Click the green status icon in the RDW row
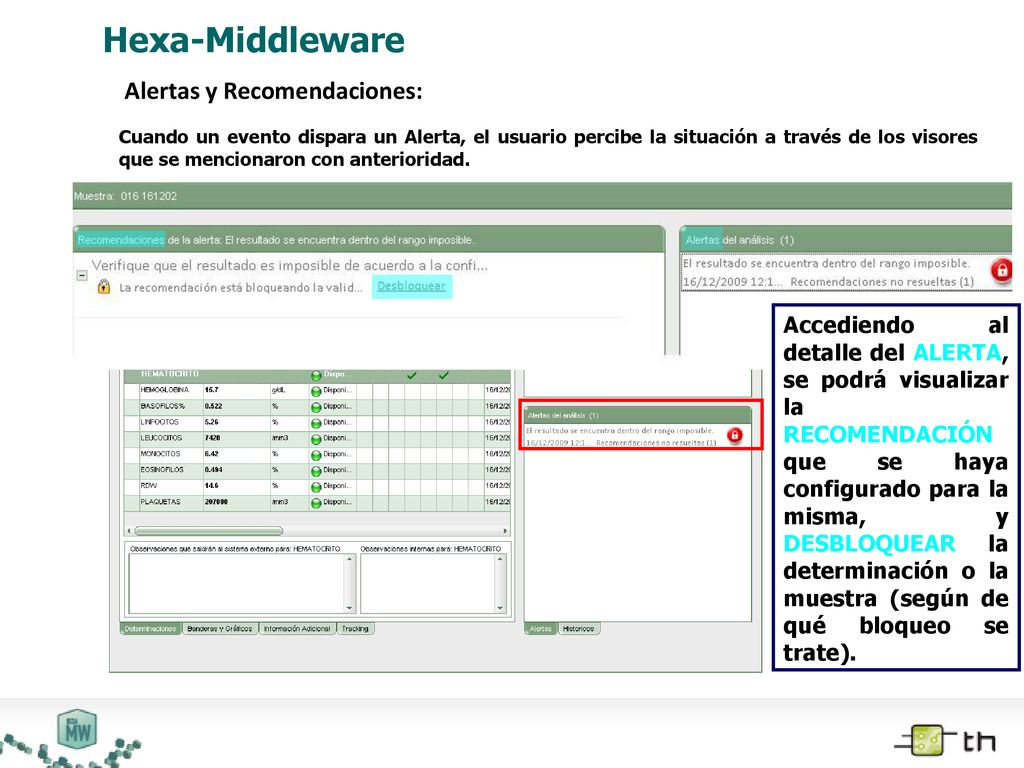Viewport: 1024px width, 768px height. tap(316, 487)
